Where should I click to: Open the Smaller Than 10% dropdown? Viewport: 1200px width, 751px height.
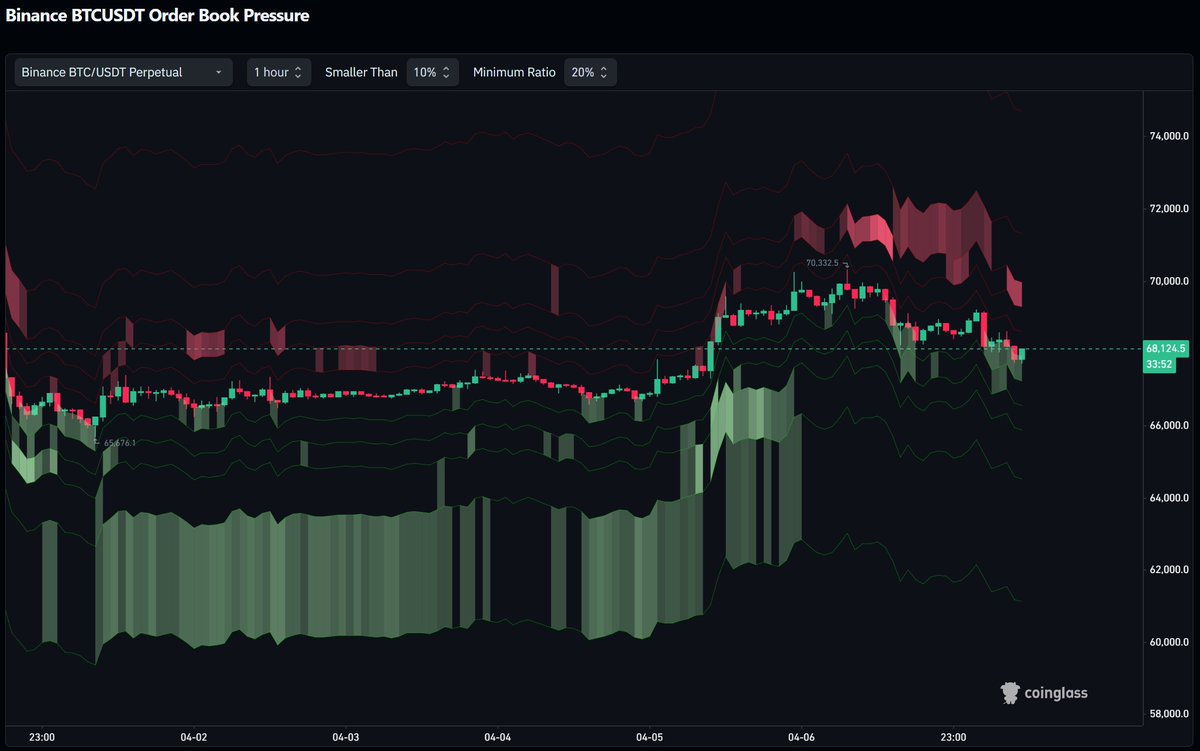coord(432,72)
